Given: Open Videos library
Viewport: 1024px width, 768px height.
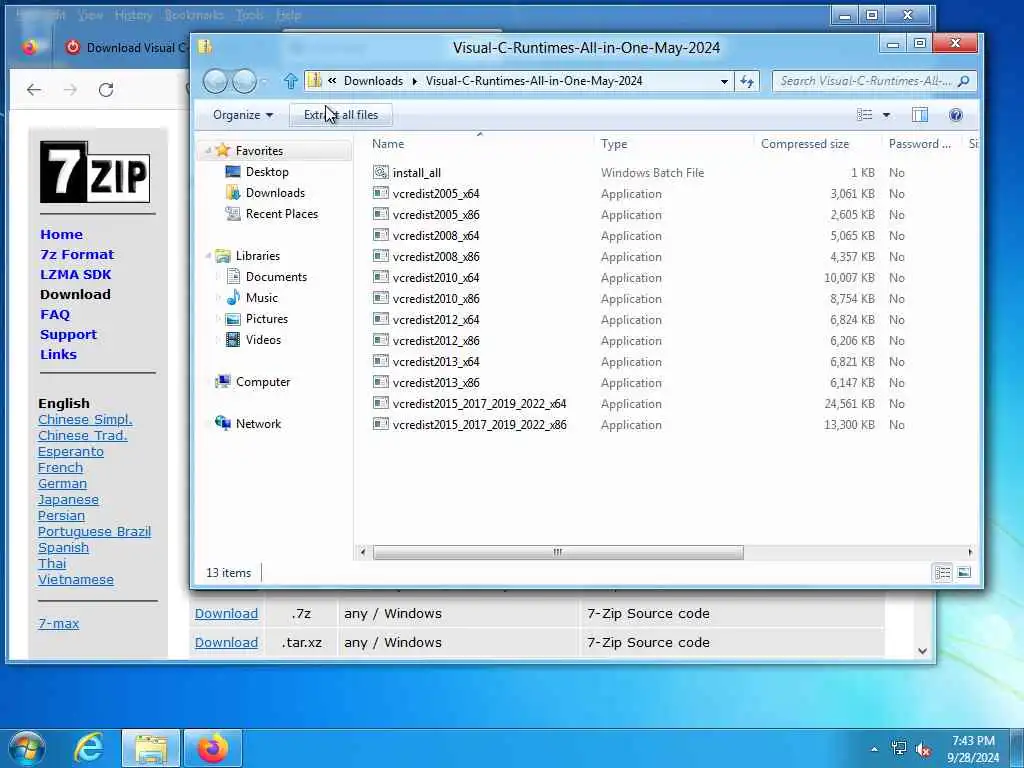Looking at the screenshot, I should pyautogui.click(x=263, y=340).
